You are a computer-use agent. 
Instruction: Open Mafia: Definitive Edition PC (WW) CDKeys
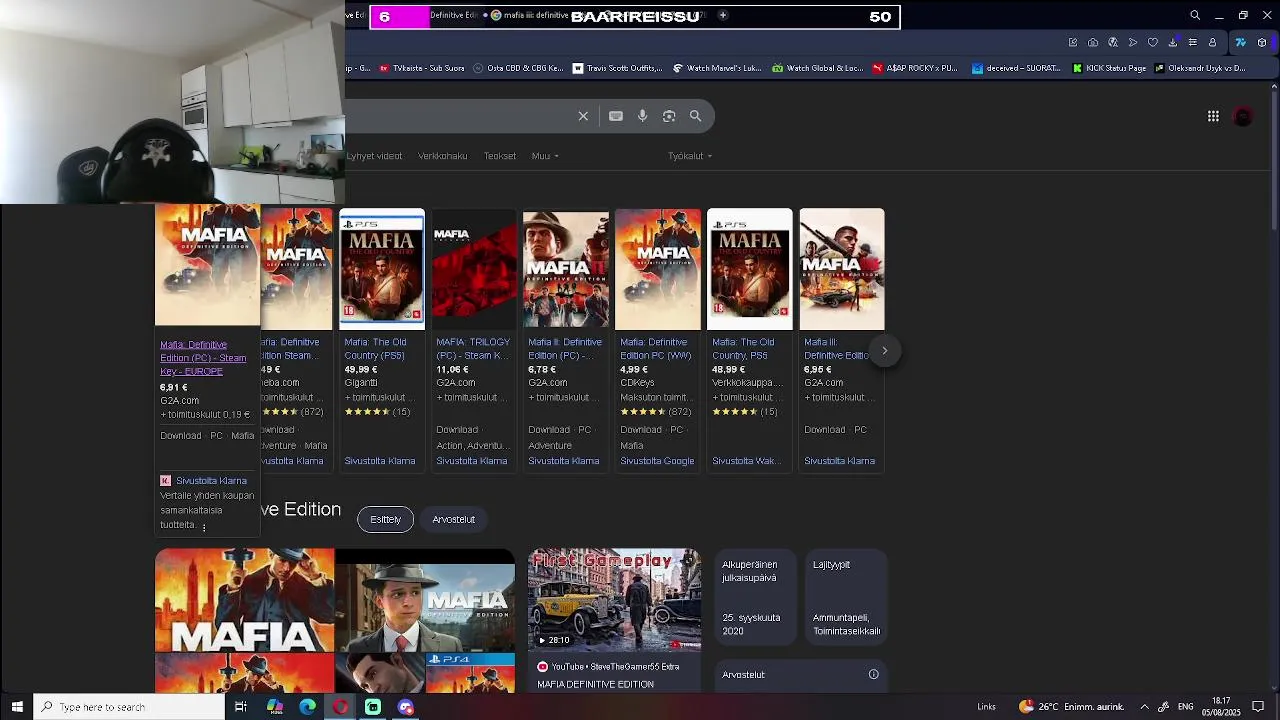pos(656,348)
